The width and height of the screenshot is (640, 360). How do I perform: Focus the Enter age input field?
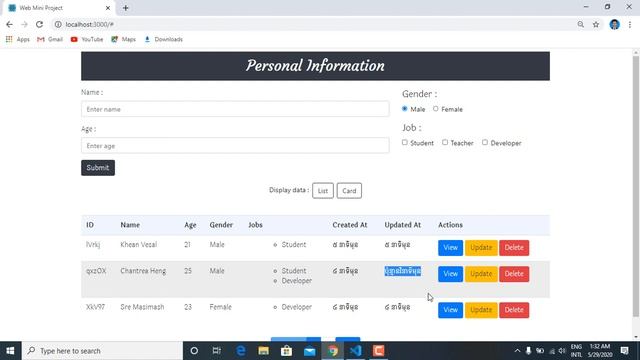click(x=235, y=146)
